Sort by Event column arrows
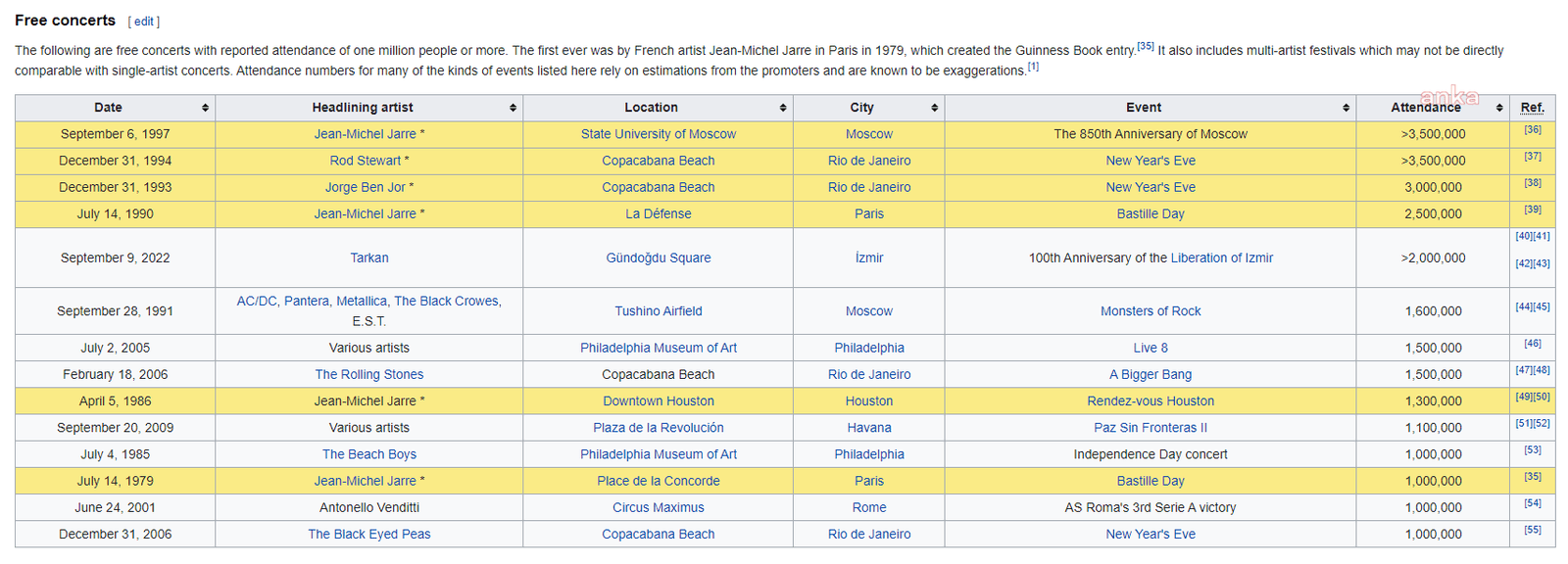The height and width of the screenshot is (564, 1568). 1346,108
